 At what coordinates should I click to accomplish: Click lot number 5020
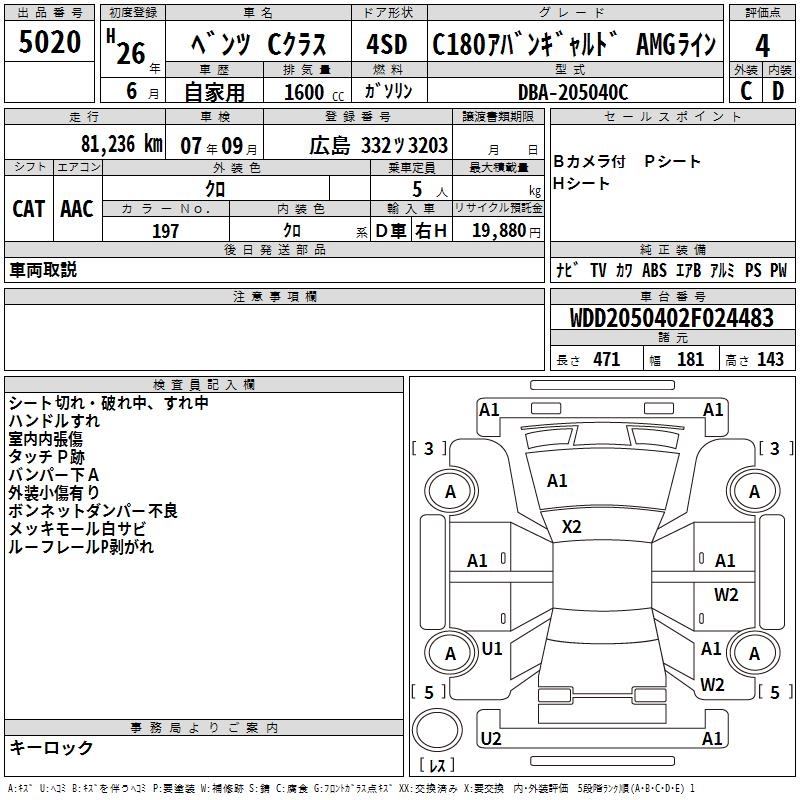pyautogui.click(x=49, y=42)
